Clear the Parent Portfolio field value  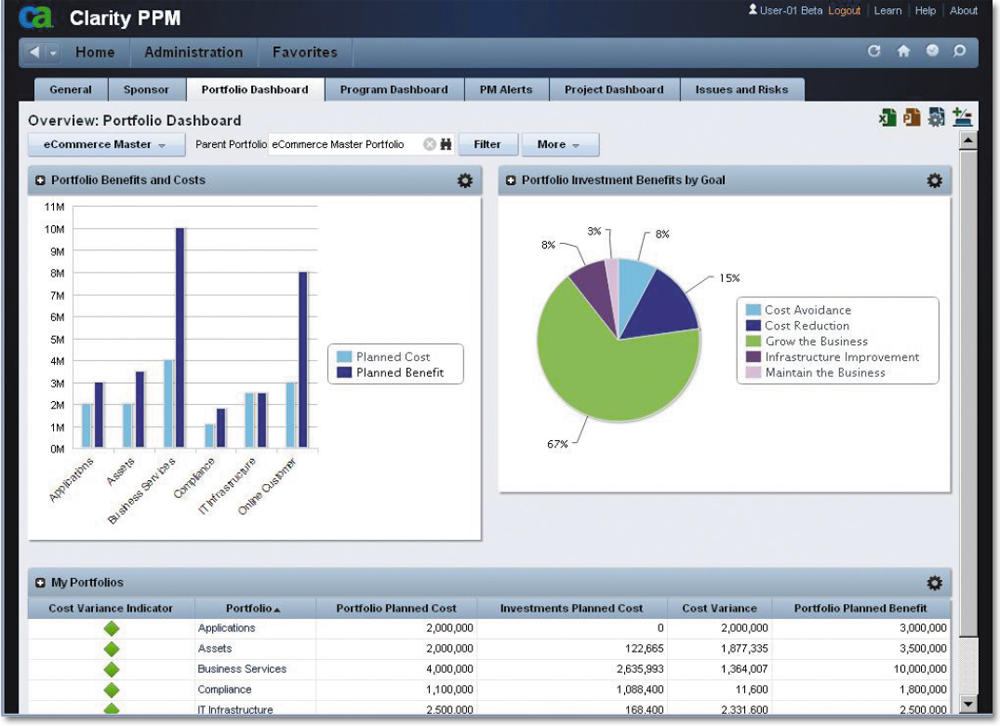pyautogui.click(x=430, y=144)
